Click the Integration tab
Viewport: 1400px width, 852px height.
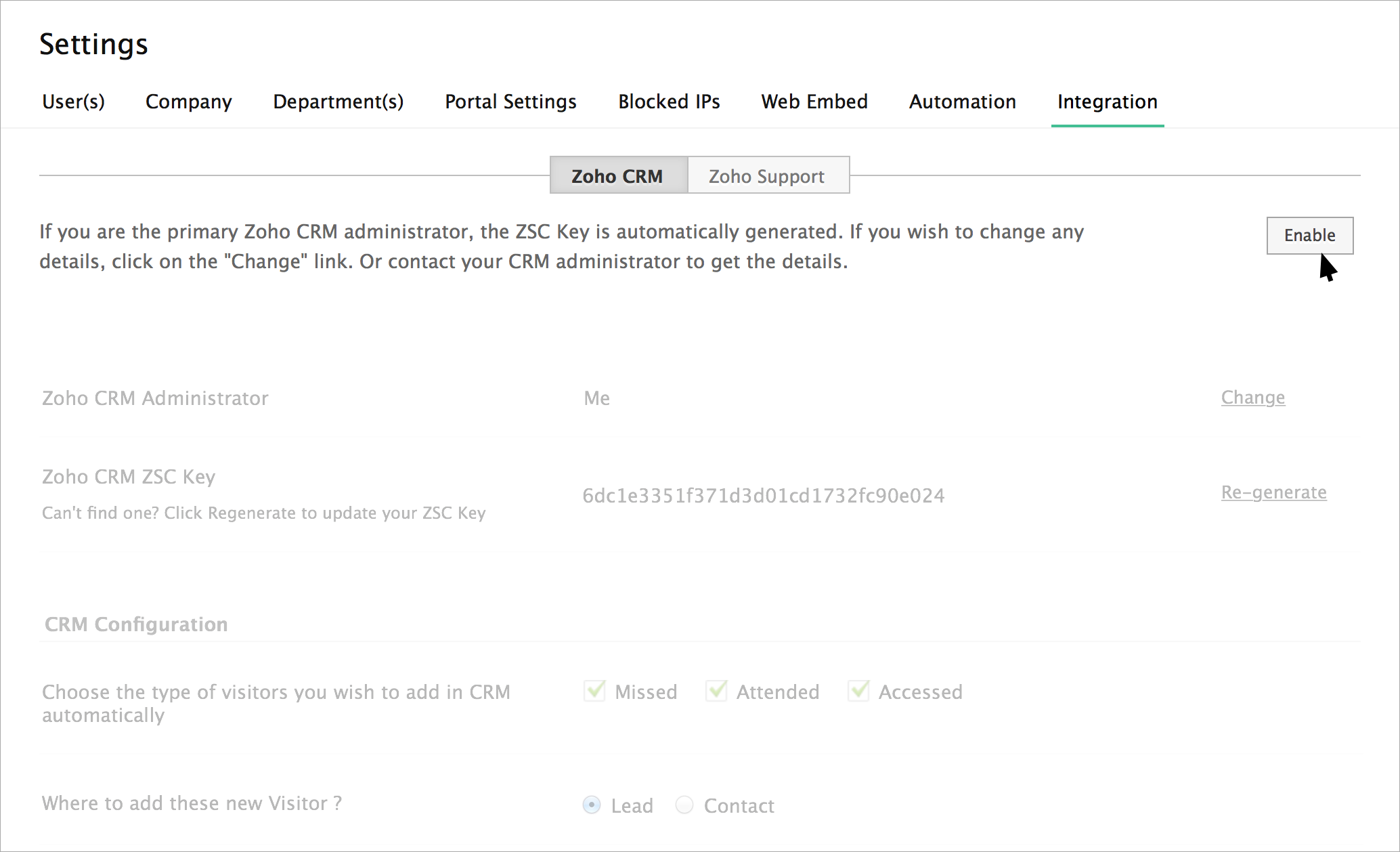[x=1107, y=102]
